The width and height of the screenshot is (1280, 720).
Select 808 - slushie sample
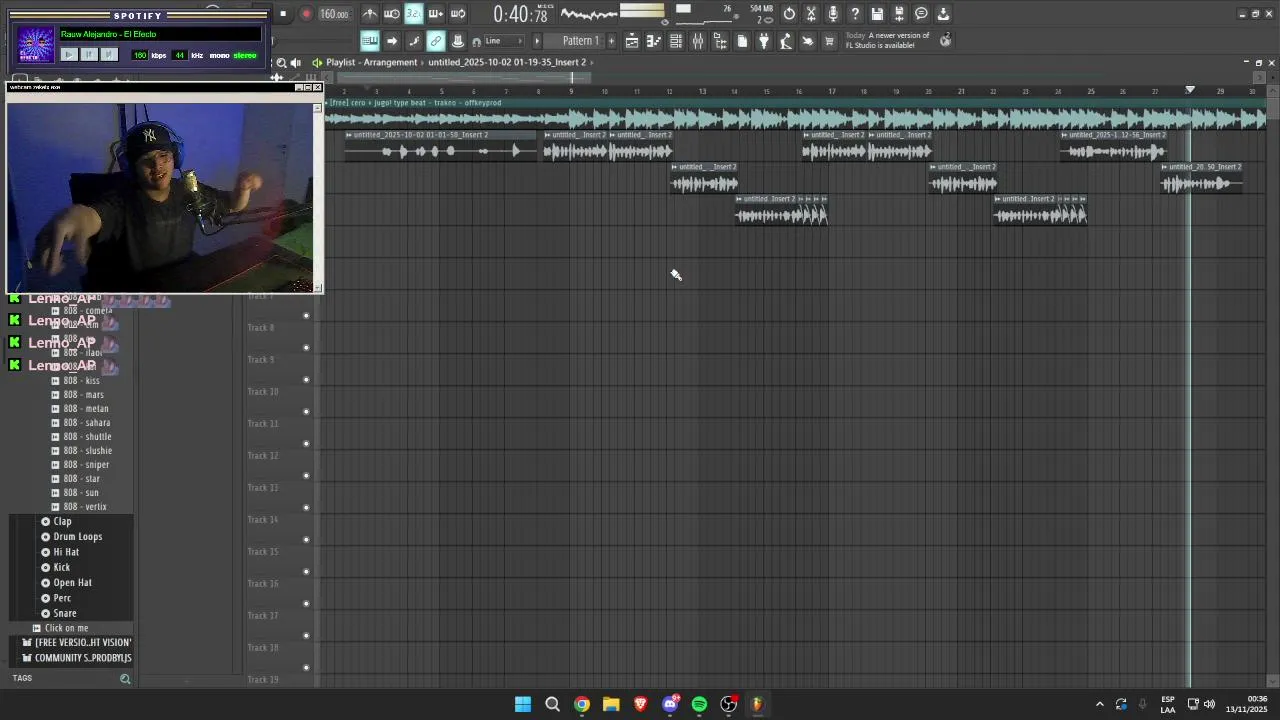(x=88, y=451)
